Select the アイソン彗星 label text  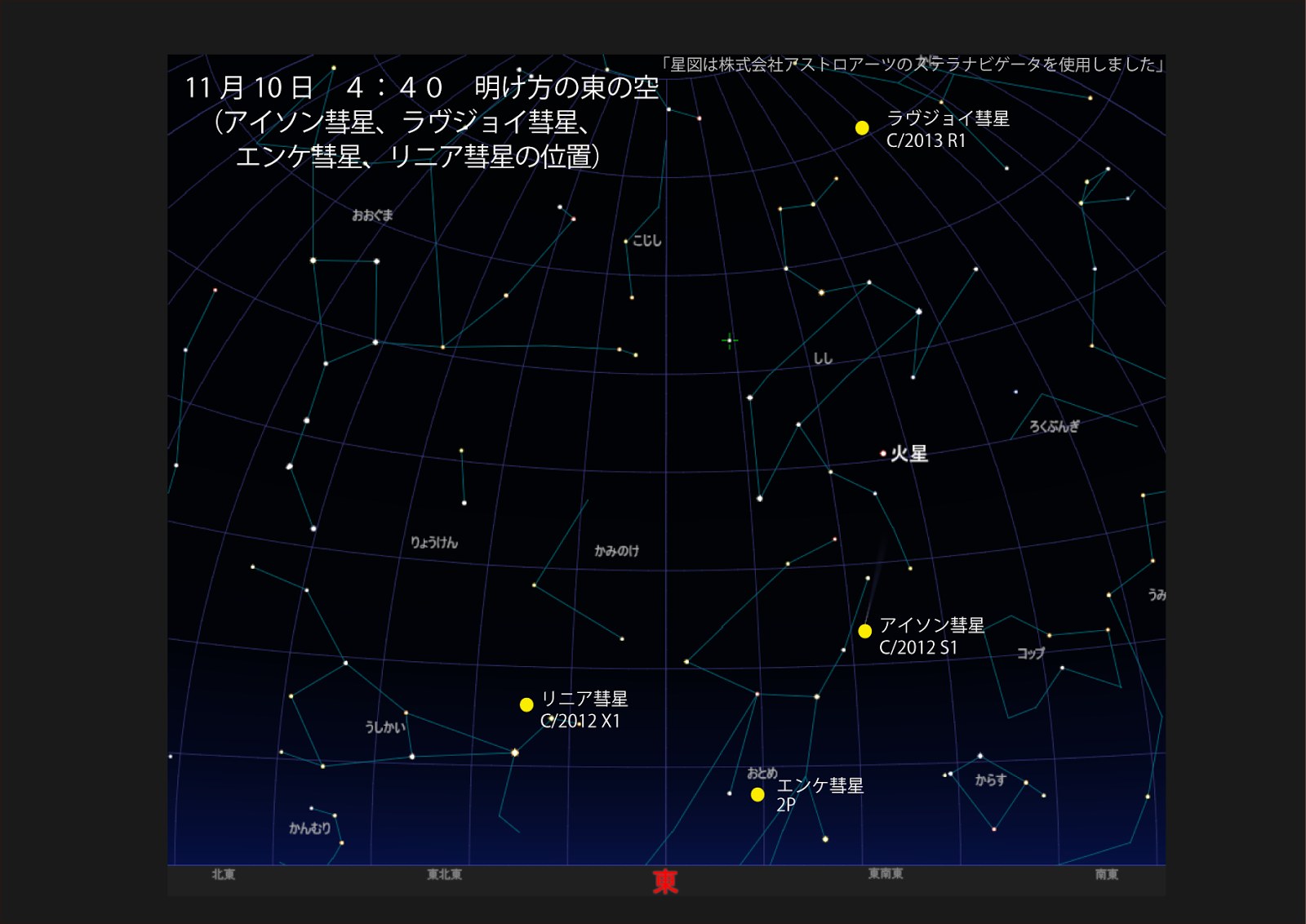[x=931, y=625]
